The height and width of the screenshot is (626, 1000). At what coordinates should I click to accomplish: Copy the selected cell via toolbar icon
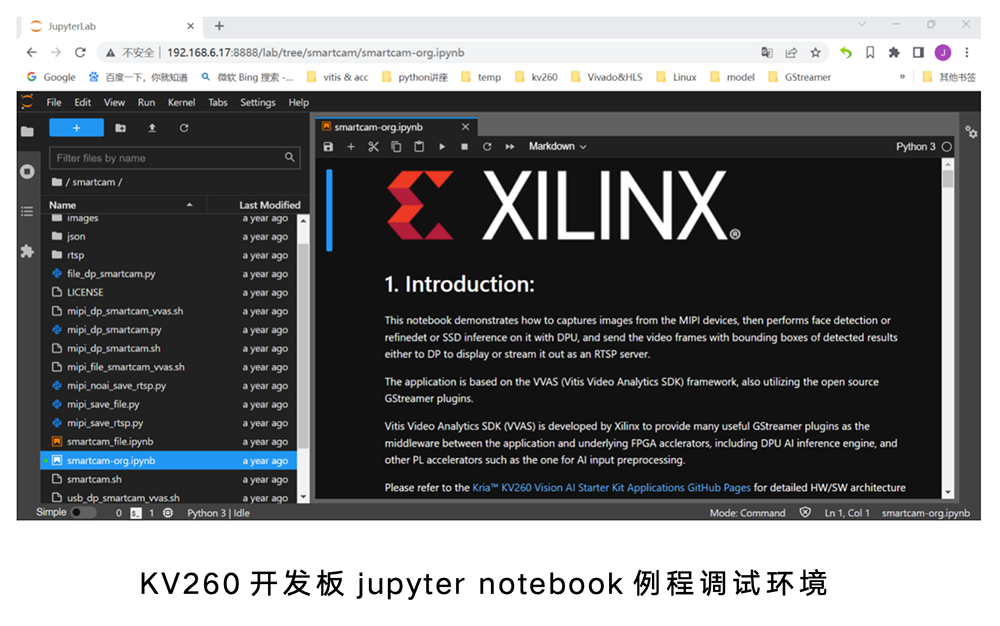(x=397, y=146)
